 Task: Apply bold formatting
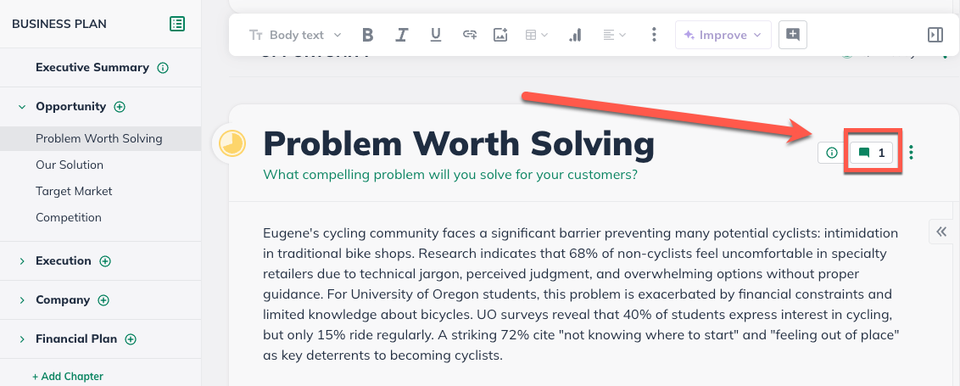pos(367,35)
